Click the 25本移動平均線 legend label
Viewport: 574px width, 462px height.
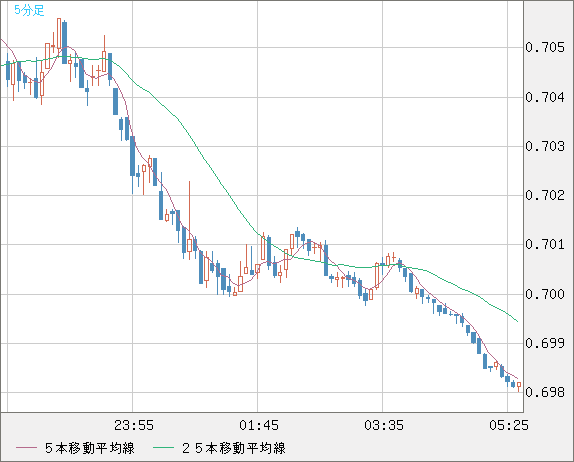coord(234,448)
